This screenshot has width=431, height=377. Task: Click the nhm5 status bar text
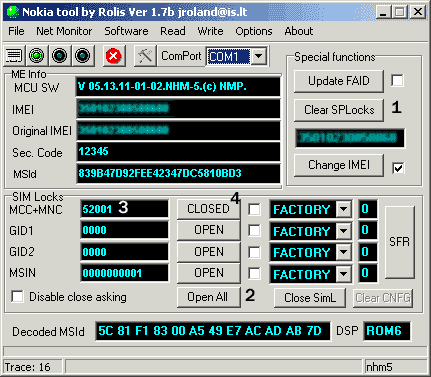tap(379, 367)
